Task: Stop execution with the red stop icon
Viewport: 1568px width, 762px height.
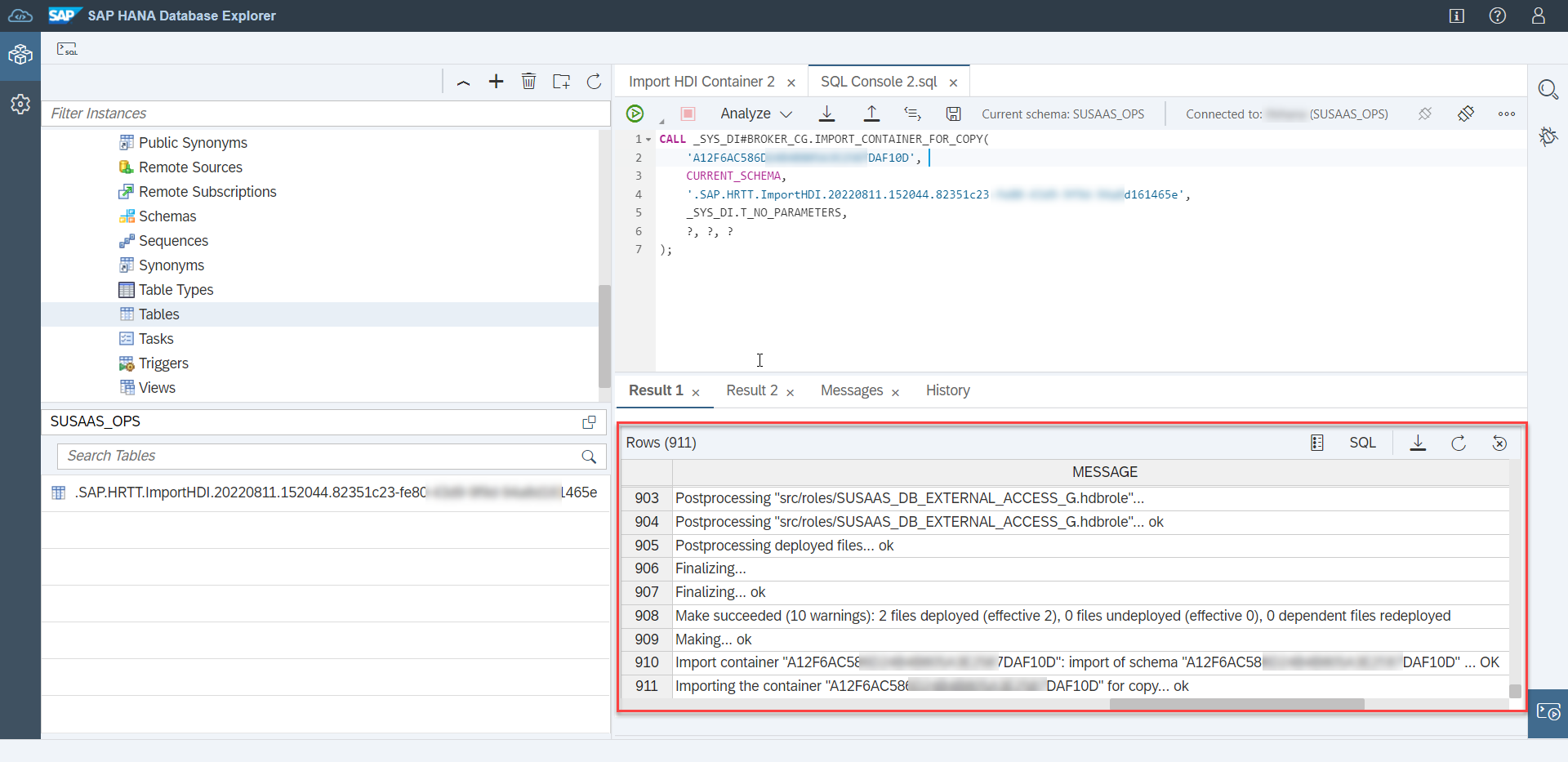Action: (688, 114)
